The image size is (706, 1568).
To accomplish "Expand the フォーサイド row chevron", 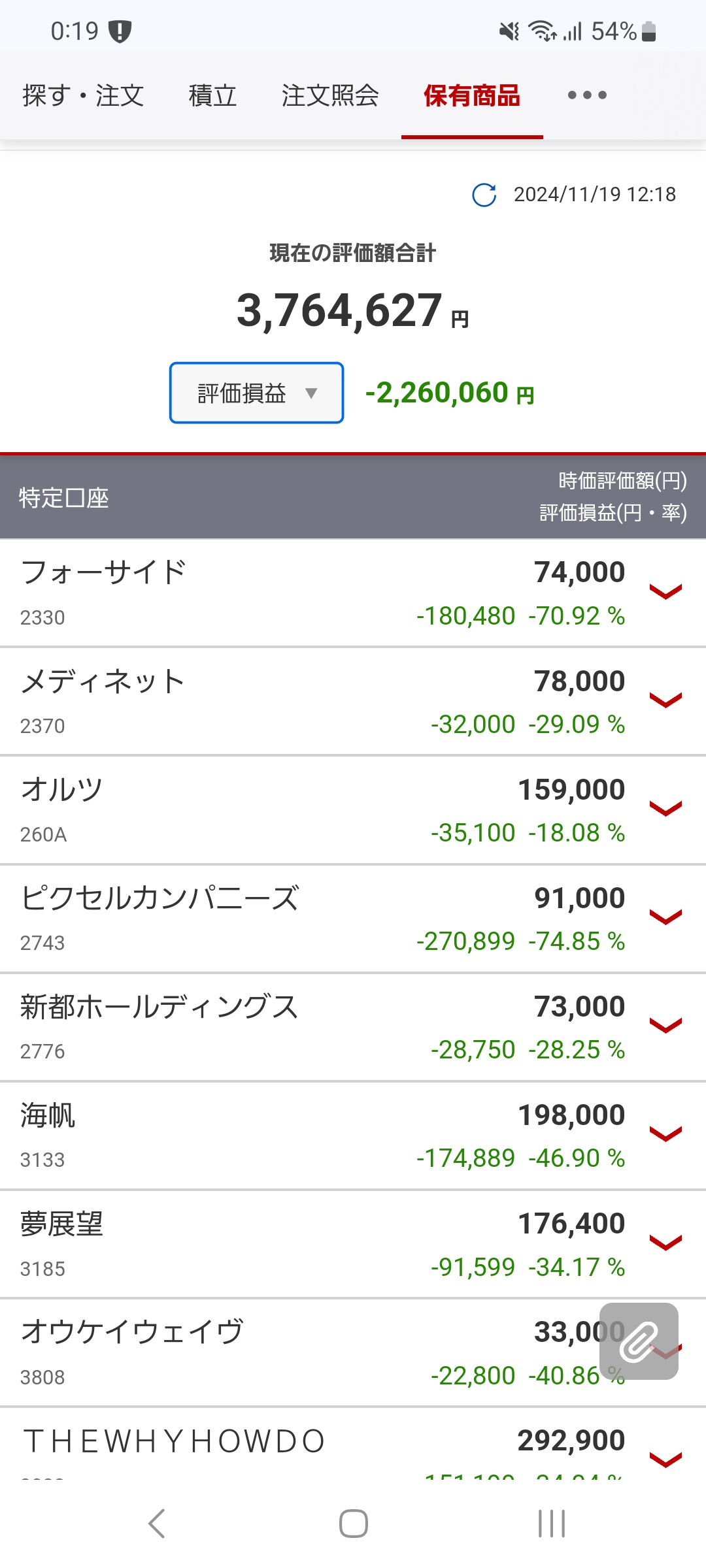I will click(x=665, y=592).
